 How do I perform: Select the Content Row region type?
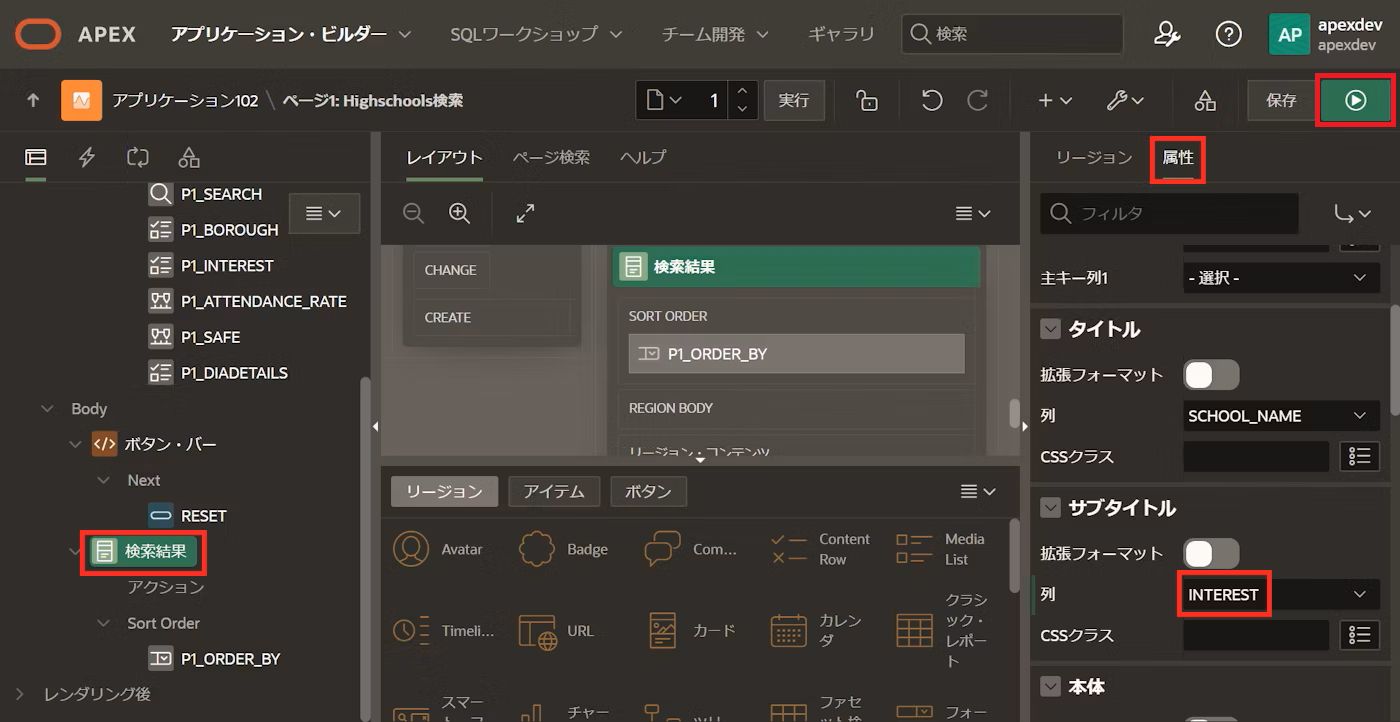point(820,549)
